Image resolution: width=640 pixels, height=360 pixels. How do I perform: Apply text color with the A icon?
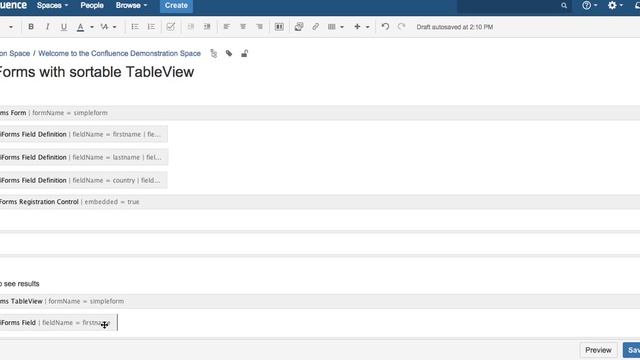pos(80,27)
